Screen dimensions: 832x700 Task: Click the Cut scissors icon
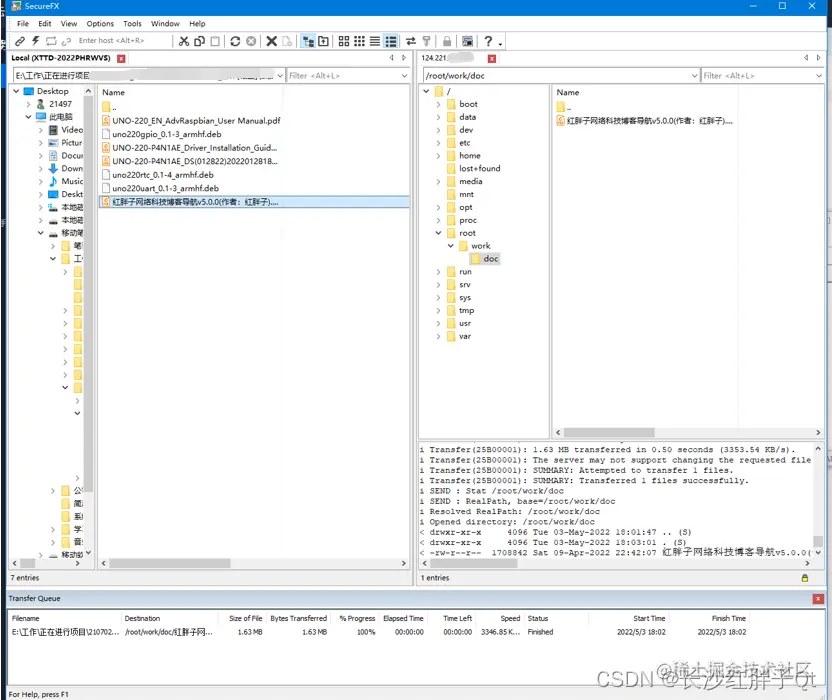point(184,41)
